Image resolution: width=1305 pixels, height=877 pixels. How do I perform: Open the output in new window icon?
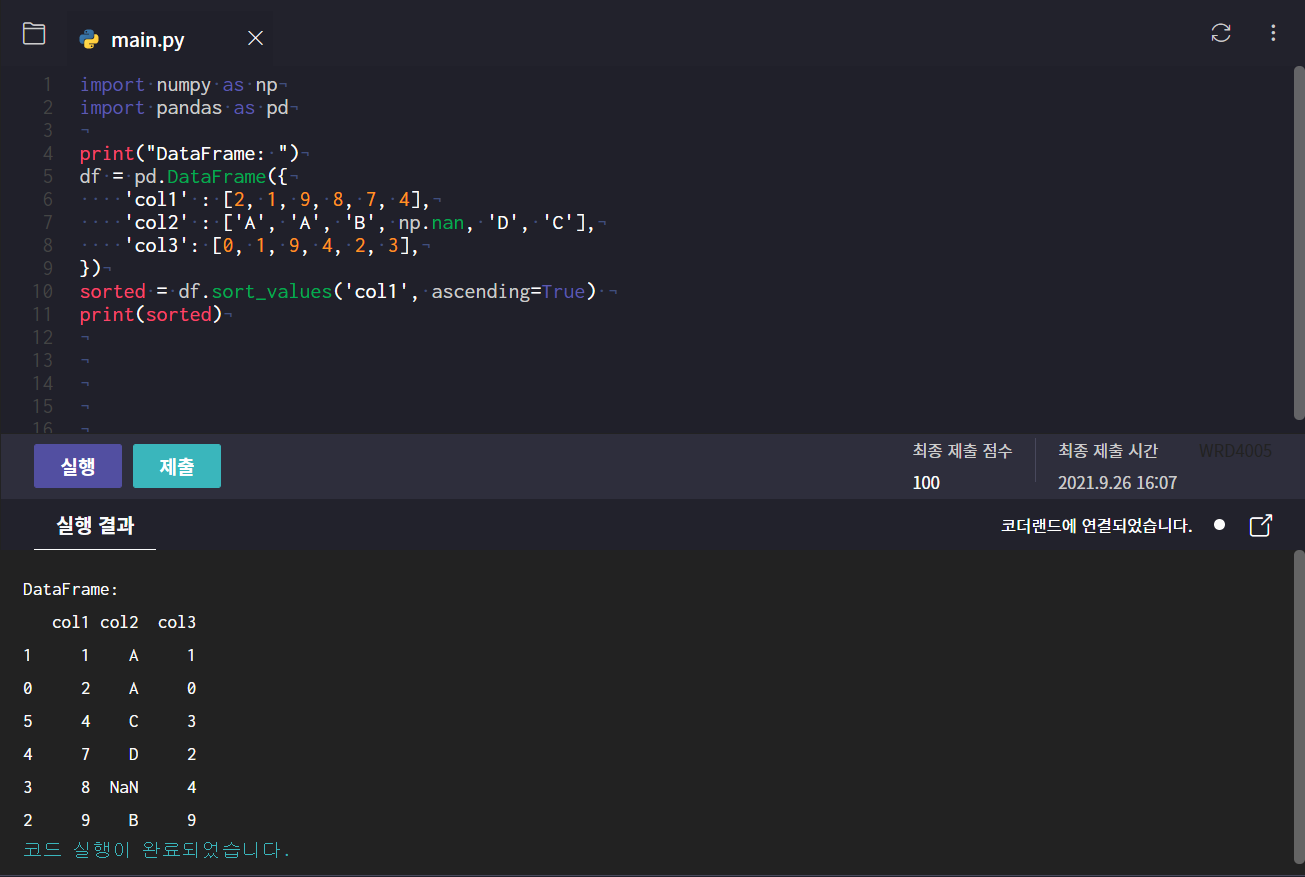1262,525
